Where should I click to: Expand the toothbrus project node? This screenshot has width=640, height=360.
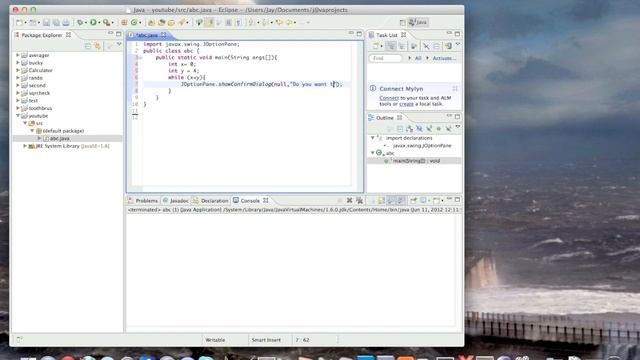coord(18,108)
